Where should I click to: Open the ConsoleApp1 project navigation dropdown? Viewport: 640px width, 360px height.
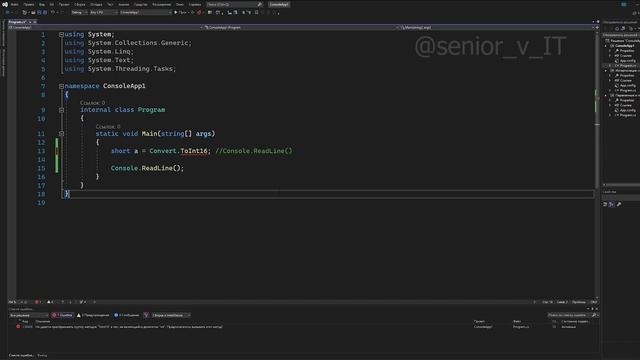(x=105, y=27)
